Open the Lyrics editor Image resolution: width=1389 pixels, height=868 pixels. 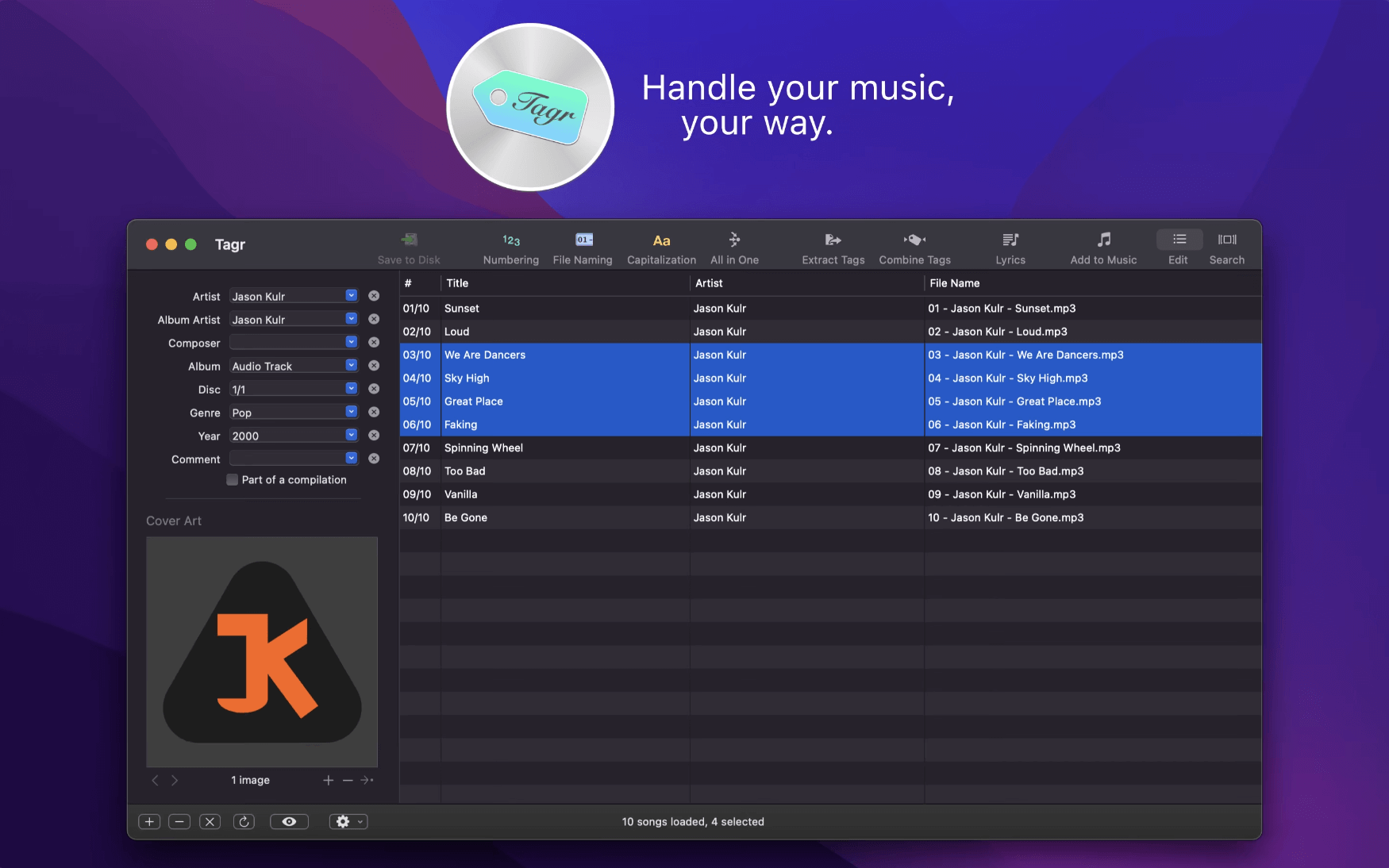point(1010,246)
